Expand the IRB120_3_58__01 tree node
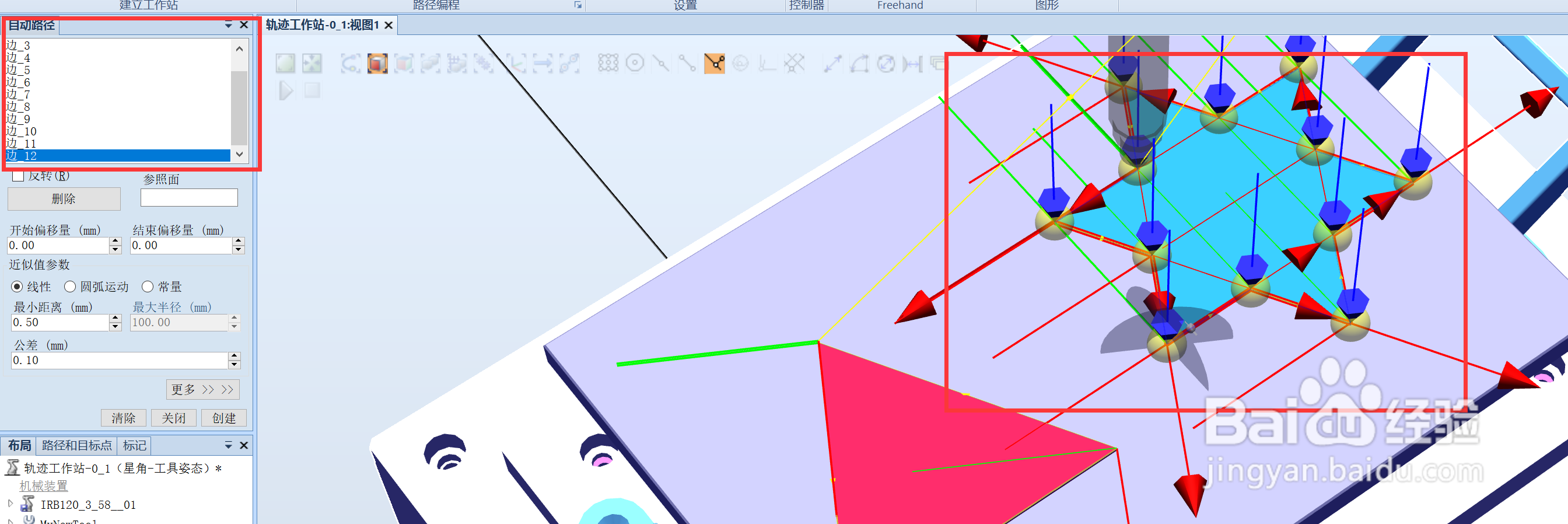 [x=10, y=504]
